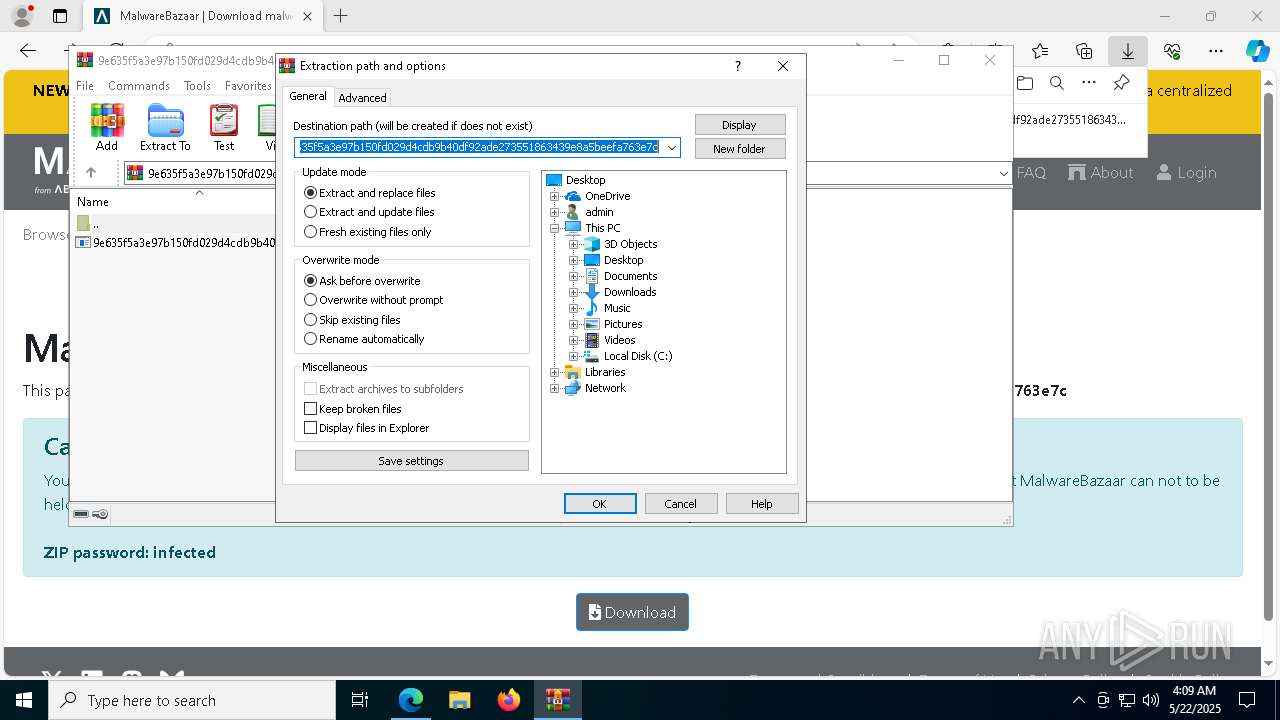Image resolution: width=1280 pixels, height=720 pixels.
Task: Open the browser downloads icon
Action: click(x=1127, y=51)
